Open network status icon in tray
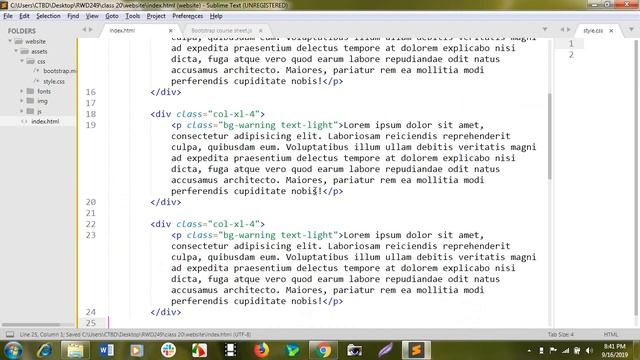640x360 pixels. coord(565,351)
